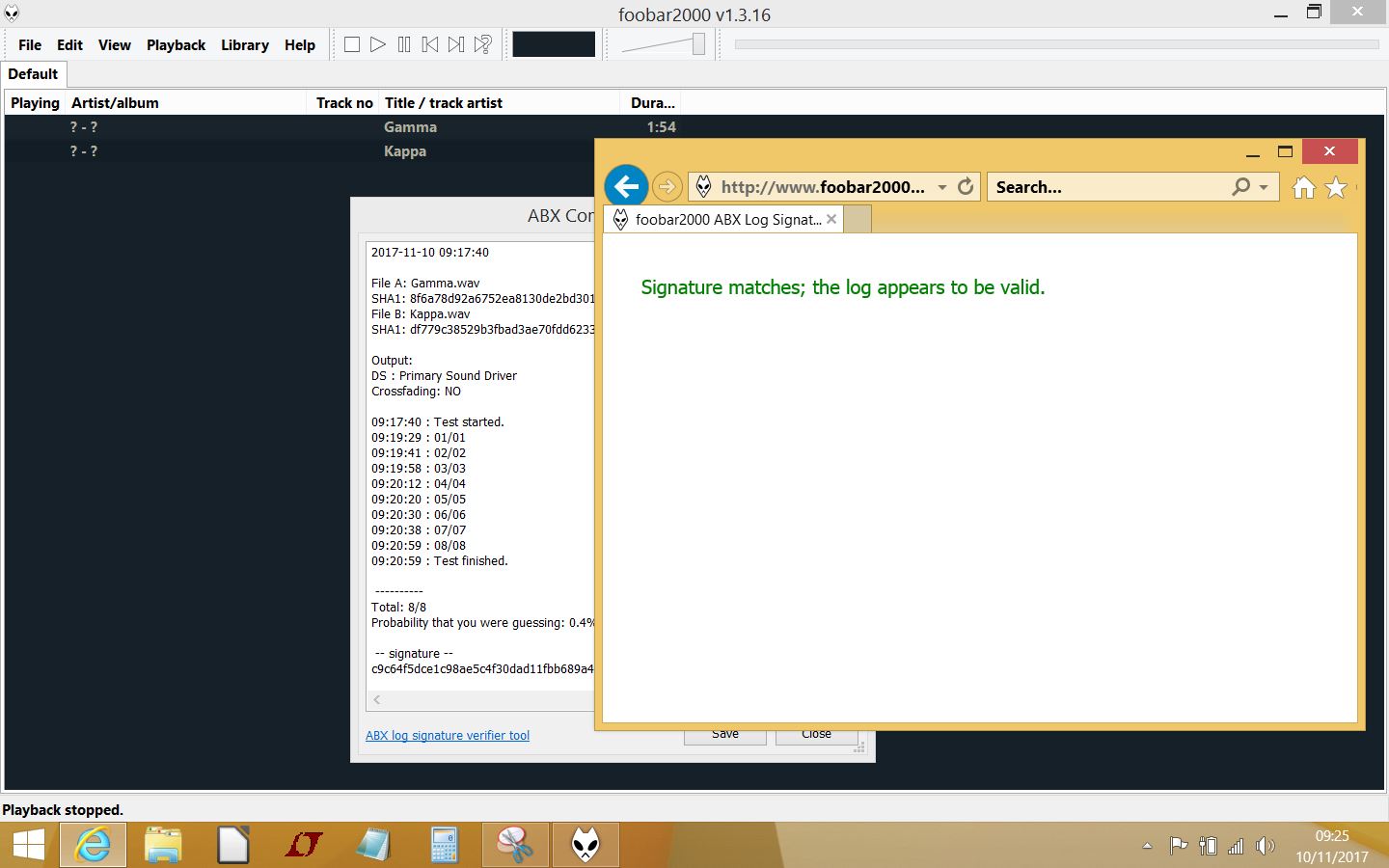
Task: Open the Windows Start button
Action: (29, 846)
